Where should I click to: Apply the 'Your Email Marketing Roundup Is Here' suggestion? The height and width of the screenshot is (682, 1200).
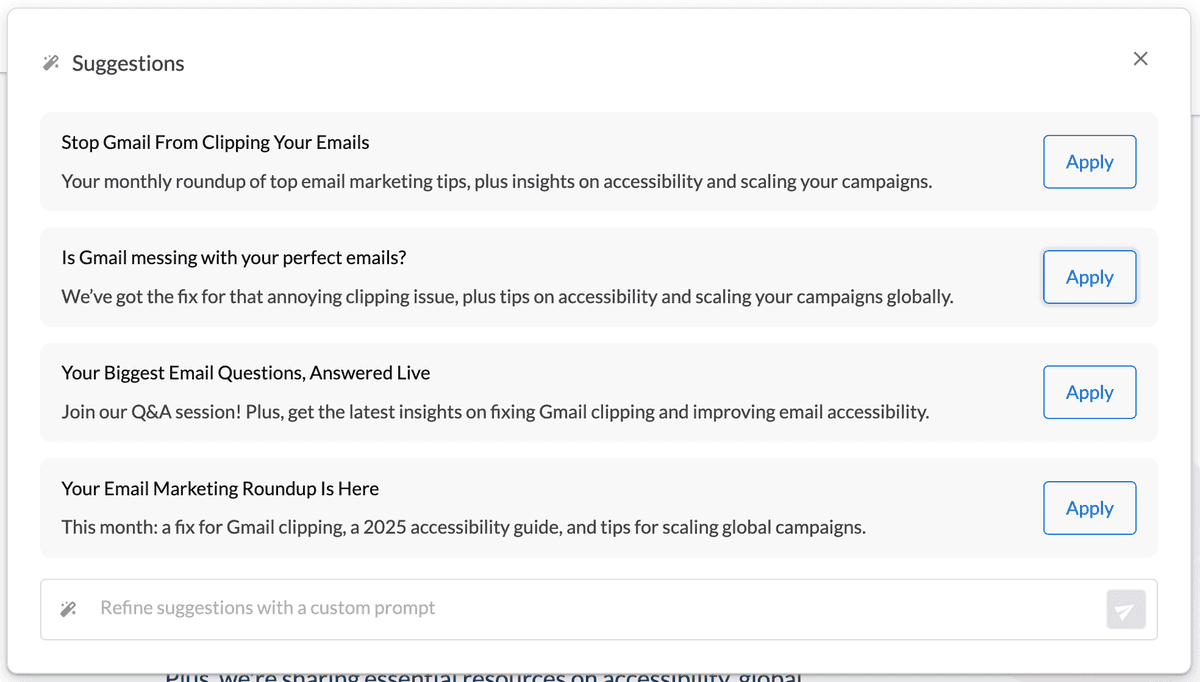pyautogui.click(x=1089, y=507)
